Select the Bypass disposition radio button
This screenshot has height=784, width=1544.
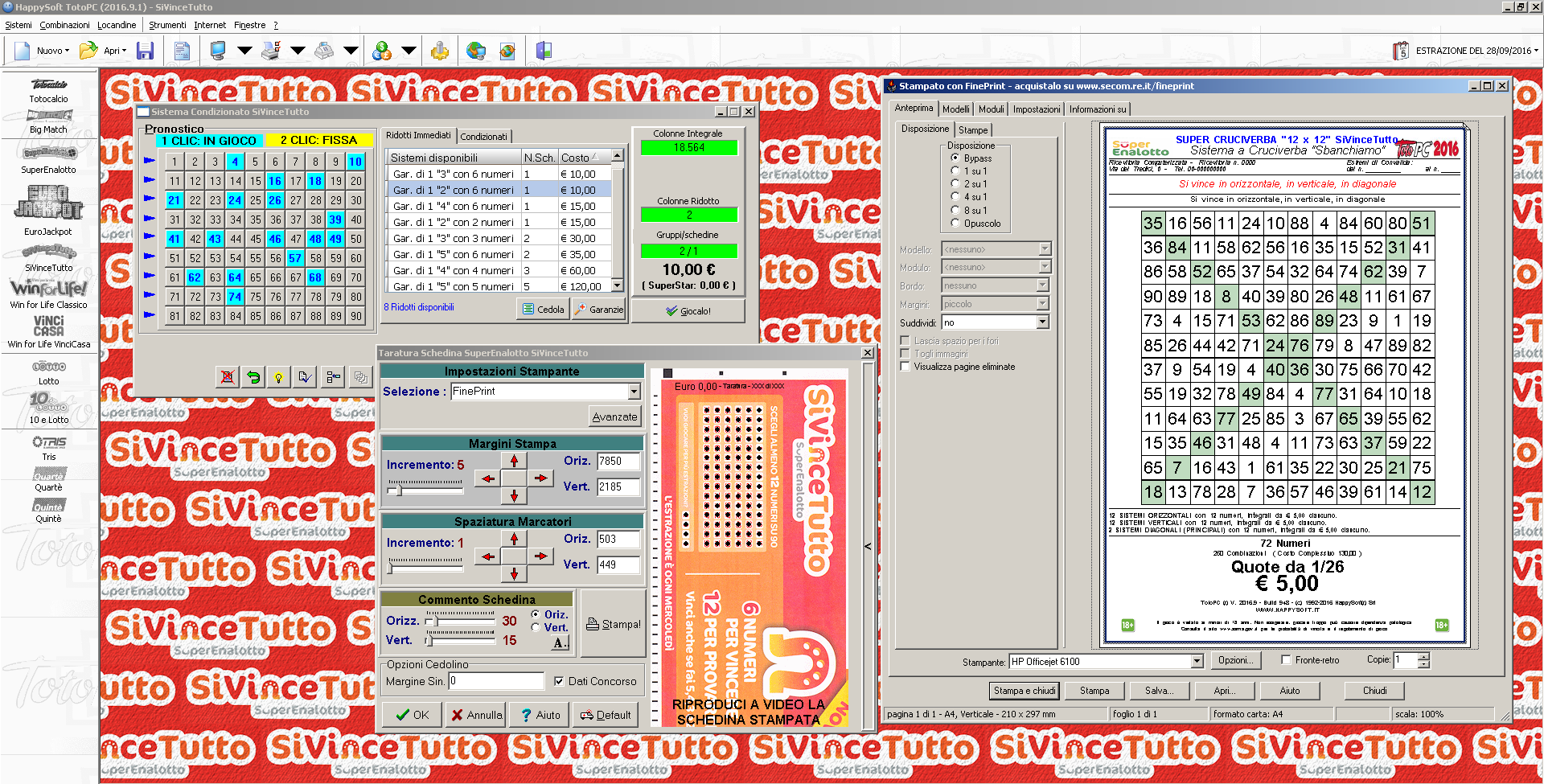[955, 158]
